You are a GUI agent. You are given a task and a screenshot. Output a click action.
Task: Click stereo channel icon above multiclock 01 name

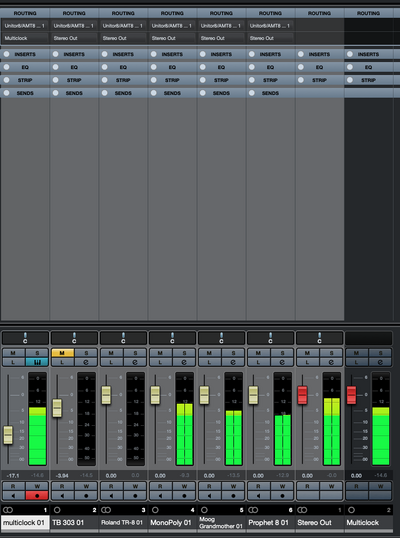click(x=8, y=510)
